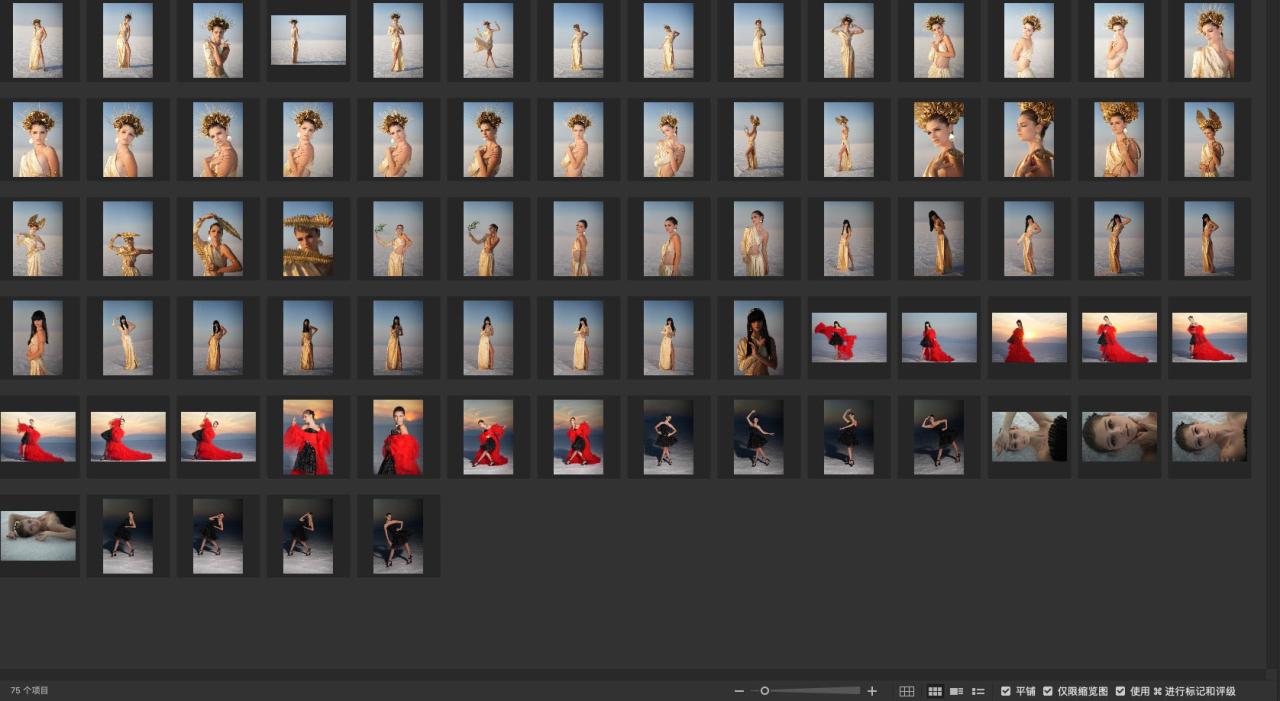Screen dimensions: 1280x701
Task: Select first black dress thumbnail in fifth row
Action: coord(668,437)
